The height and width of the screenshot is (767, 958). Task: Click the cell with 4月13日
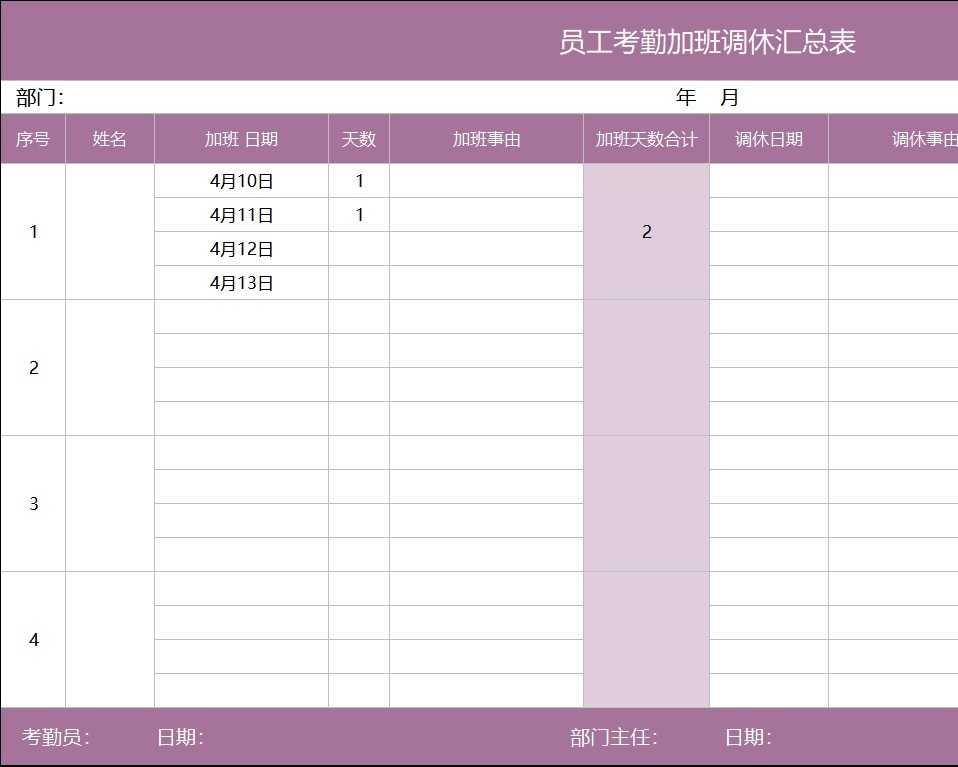point(241,283)
